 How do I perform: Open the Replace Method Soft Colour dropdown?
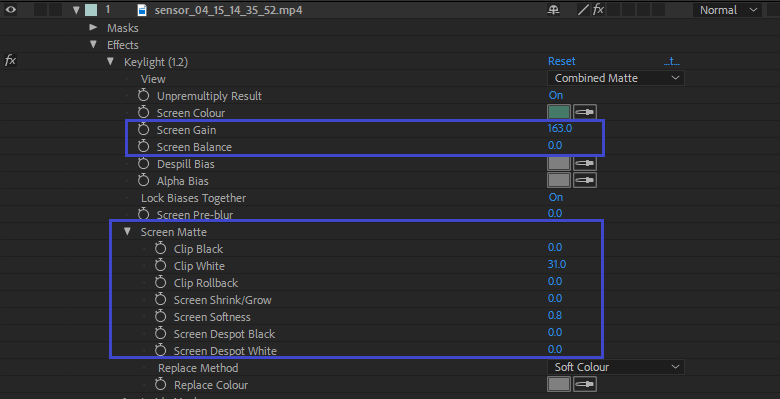pos(616,367)
